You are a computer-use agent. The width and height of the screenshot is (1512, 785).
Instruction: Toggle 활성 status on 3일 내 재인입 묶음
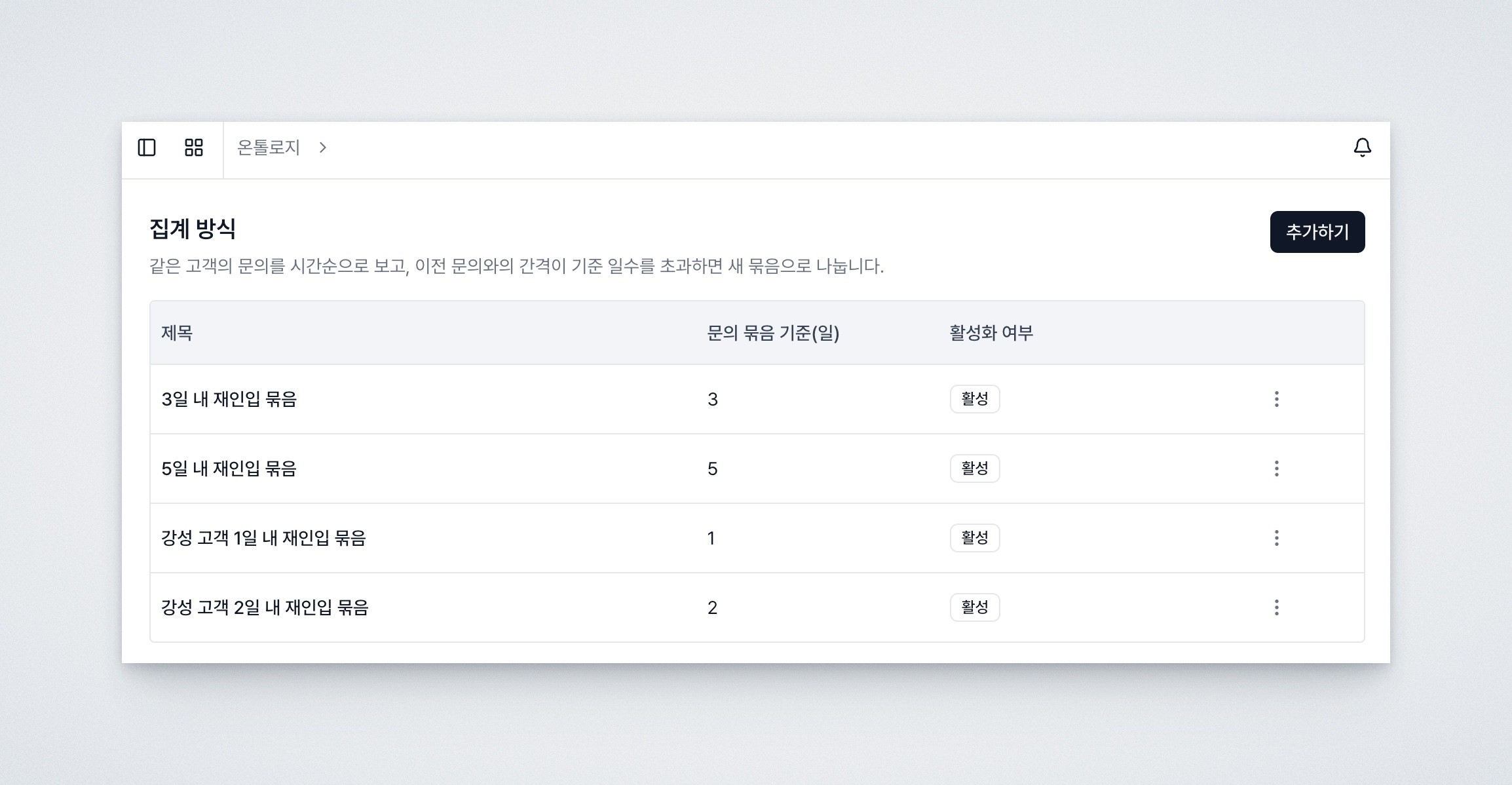coord(974,398)
